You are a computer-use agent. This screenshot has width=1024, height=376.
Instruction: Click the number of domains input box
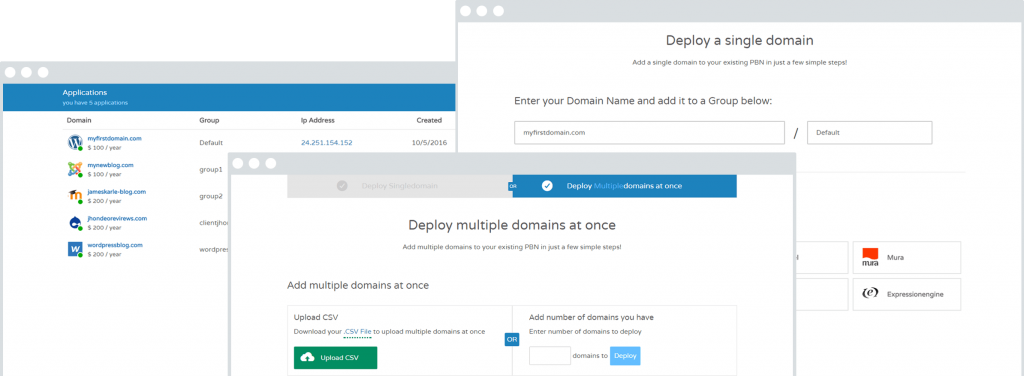(x=550, y=356)
